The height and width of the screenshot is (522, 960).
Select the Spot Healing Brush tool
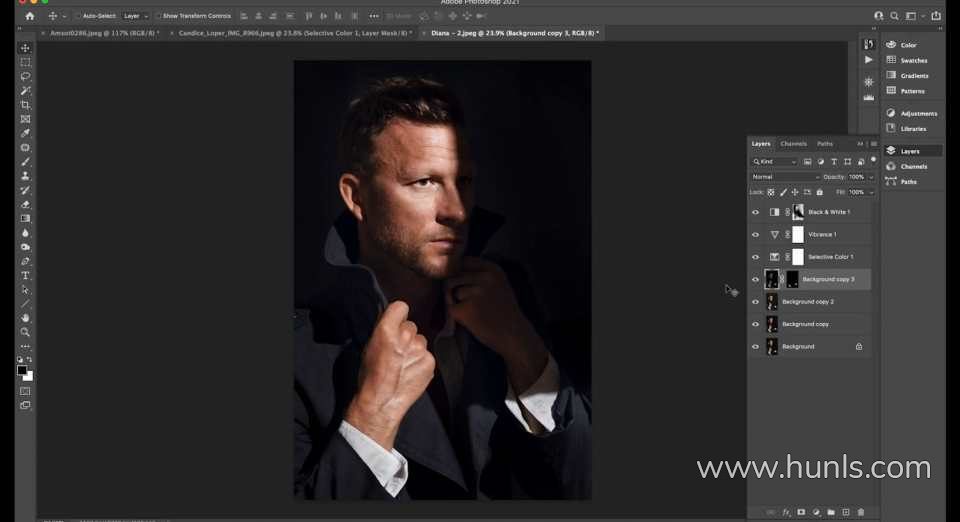pyautogui.click(x=25, y=147)
